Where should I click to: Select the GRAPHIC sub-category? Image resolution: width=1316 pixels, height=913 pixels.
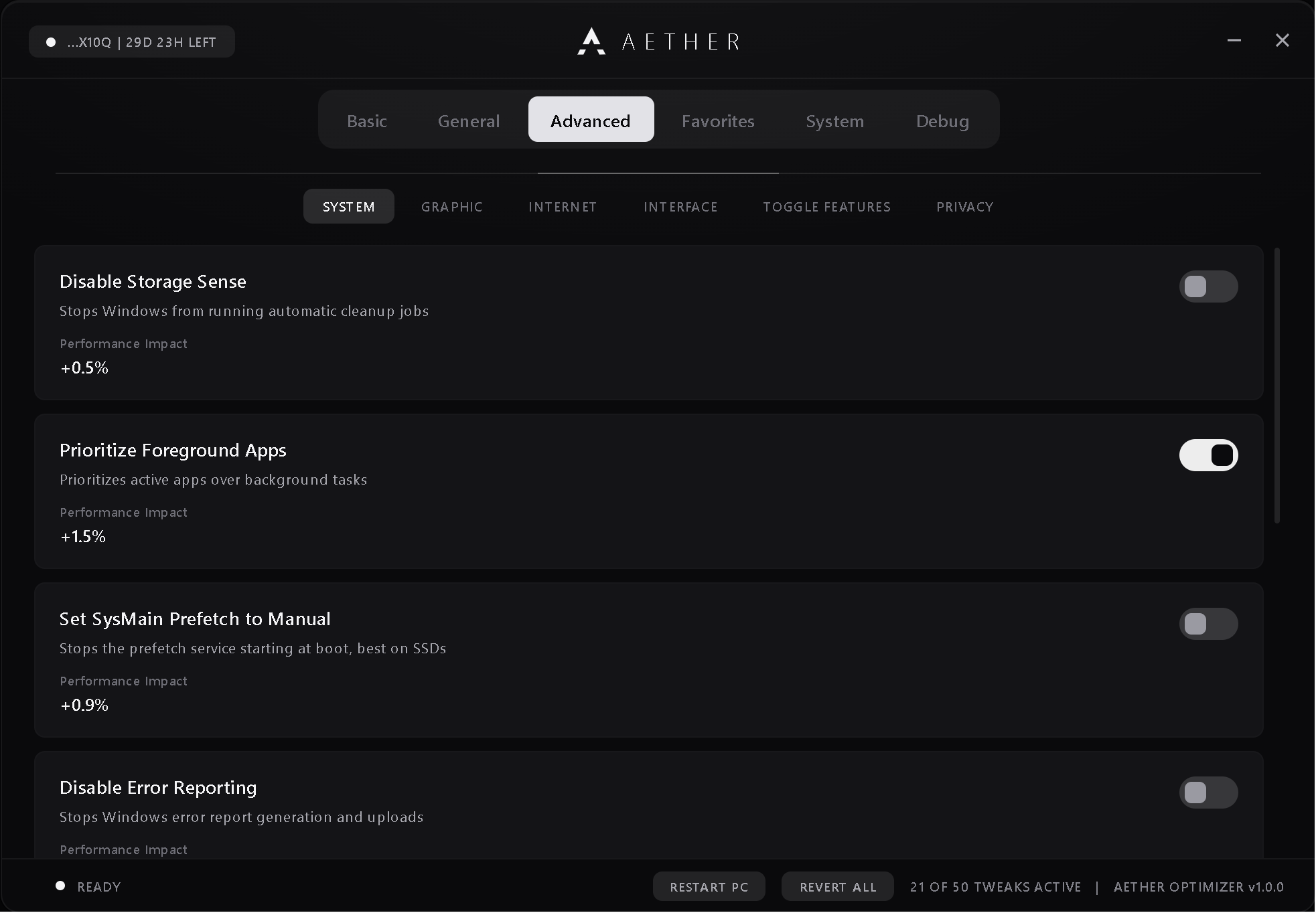(452, 207)
